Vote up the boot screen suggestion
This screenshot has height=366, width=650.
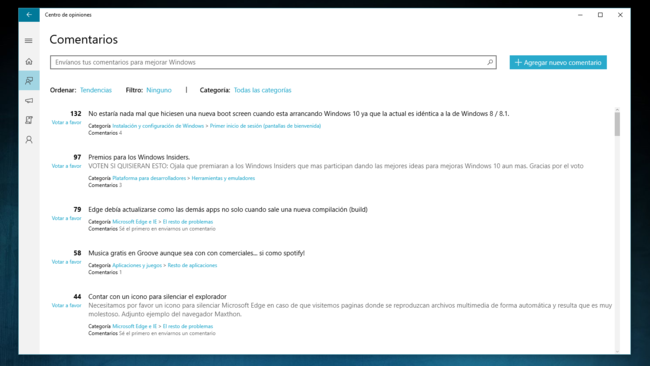click(66, 122)
